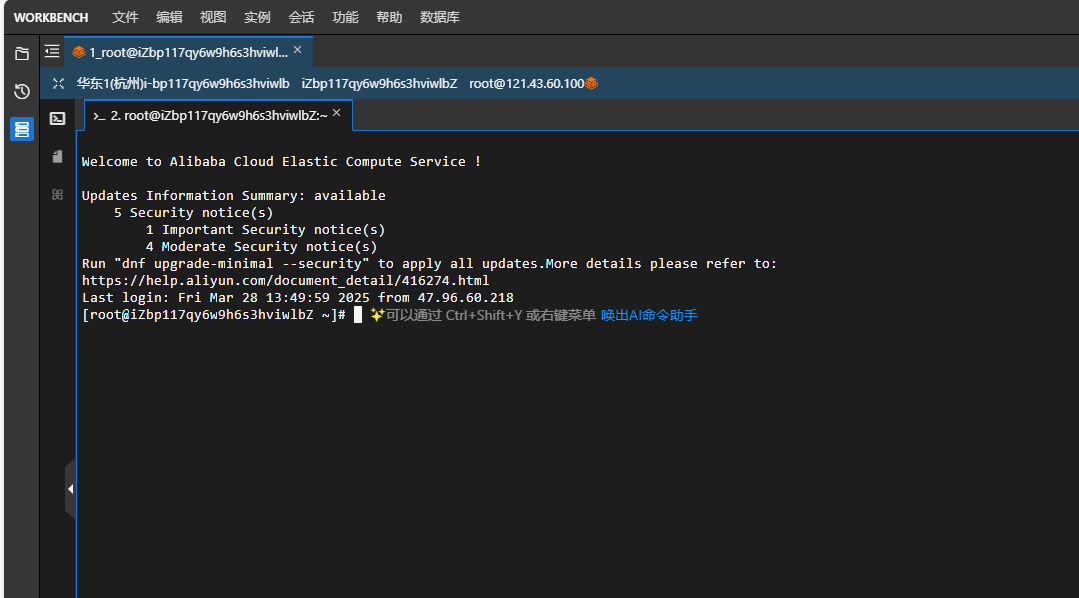Collapse the side panel with left arrow
Screen dimensions: 1079x598
click(70, 489)
